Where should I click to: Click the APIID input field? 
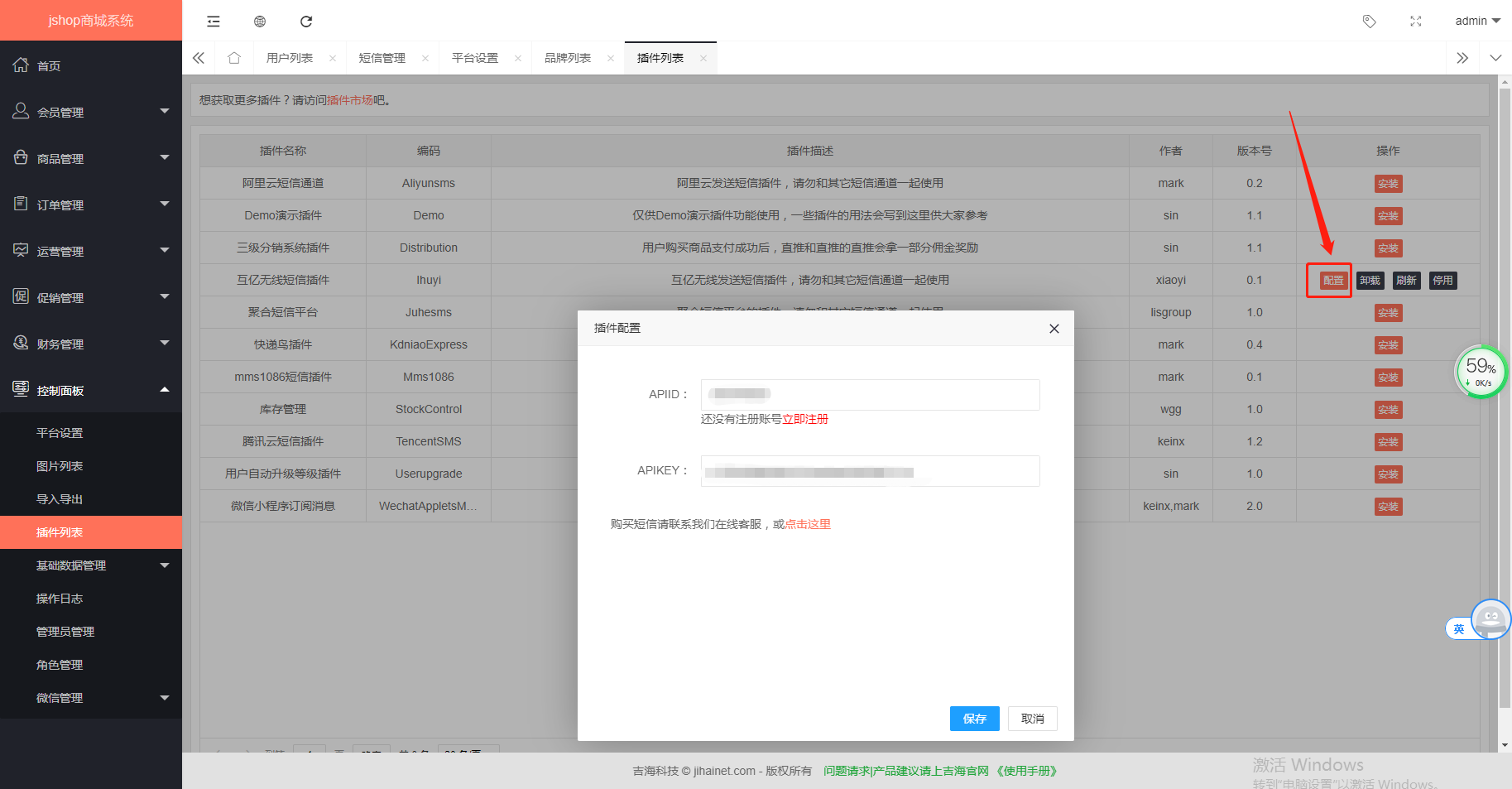pos(870,395)
